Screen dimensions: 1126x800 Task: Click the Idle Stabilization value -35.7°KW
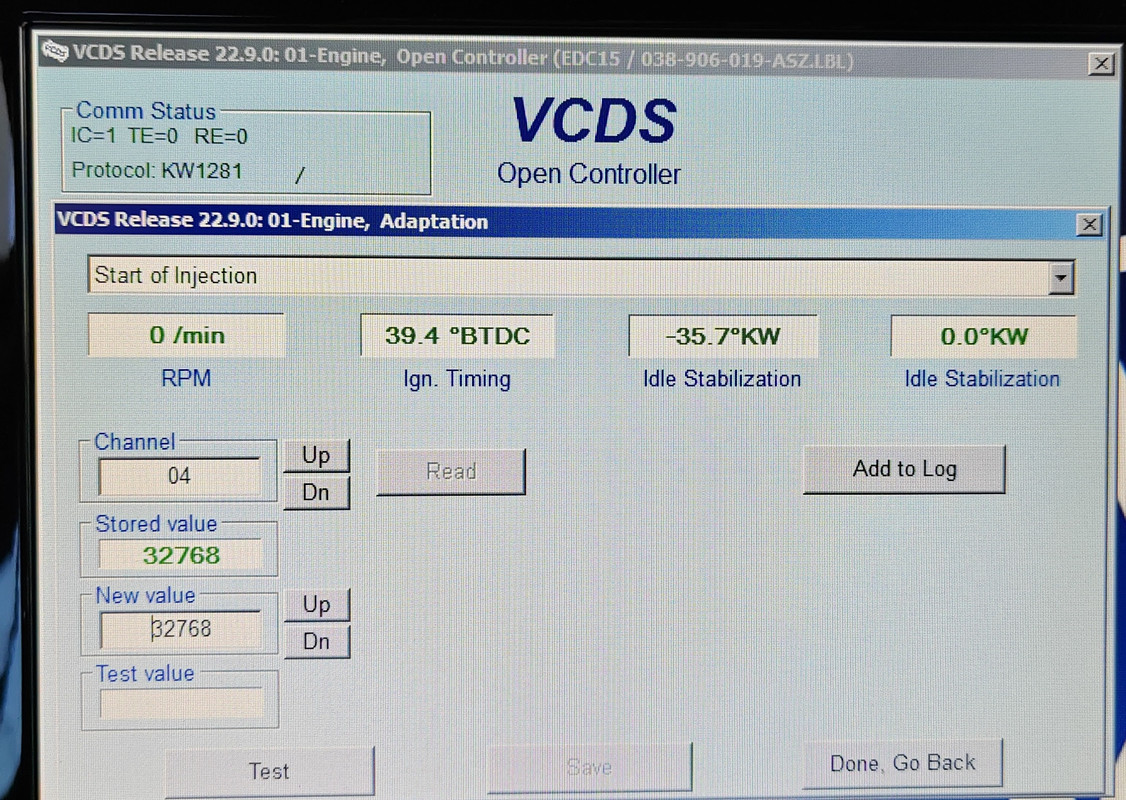(x=723, y=336)
